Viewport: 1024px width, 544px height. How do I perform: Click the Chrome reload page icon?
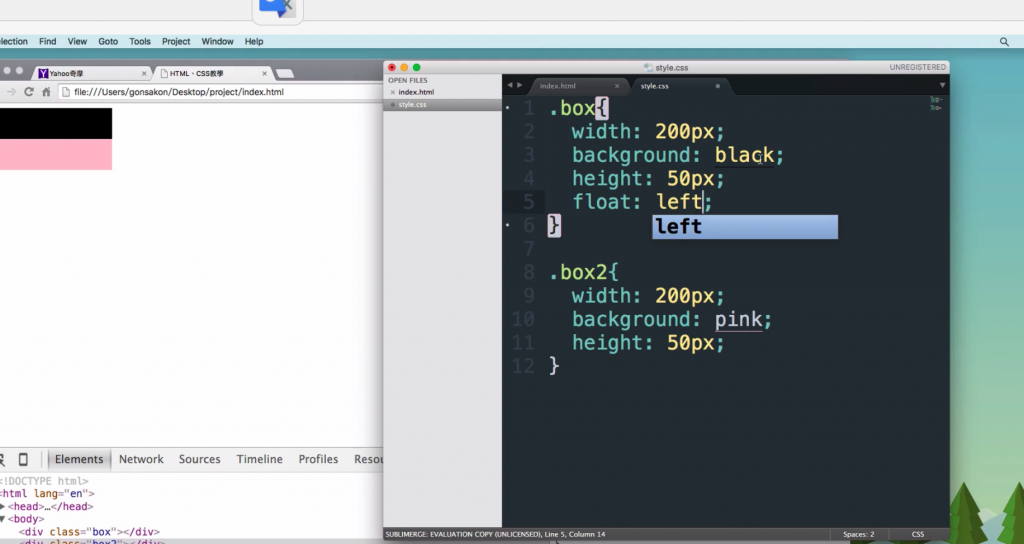(28, 92)
